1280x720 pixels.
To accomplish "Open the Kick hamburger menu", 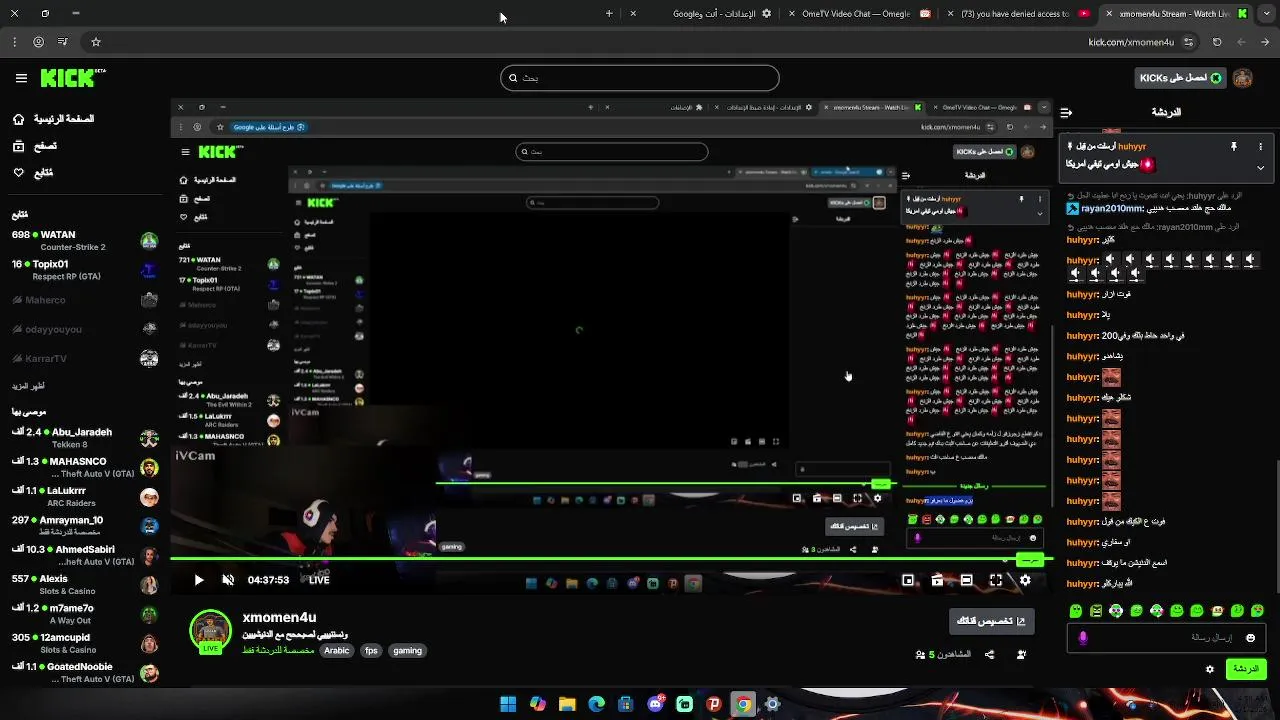I will (x=21, y=78).
